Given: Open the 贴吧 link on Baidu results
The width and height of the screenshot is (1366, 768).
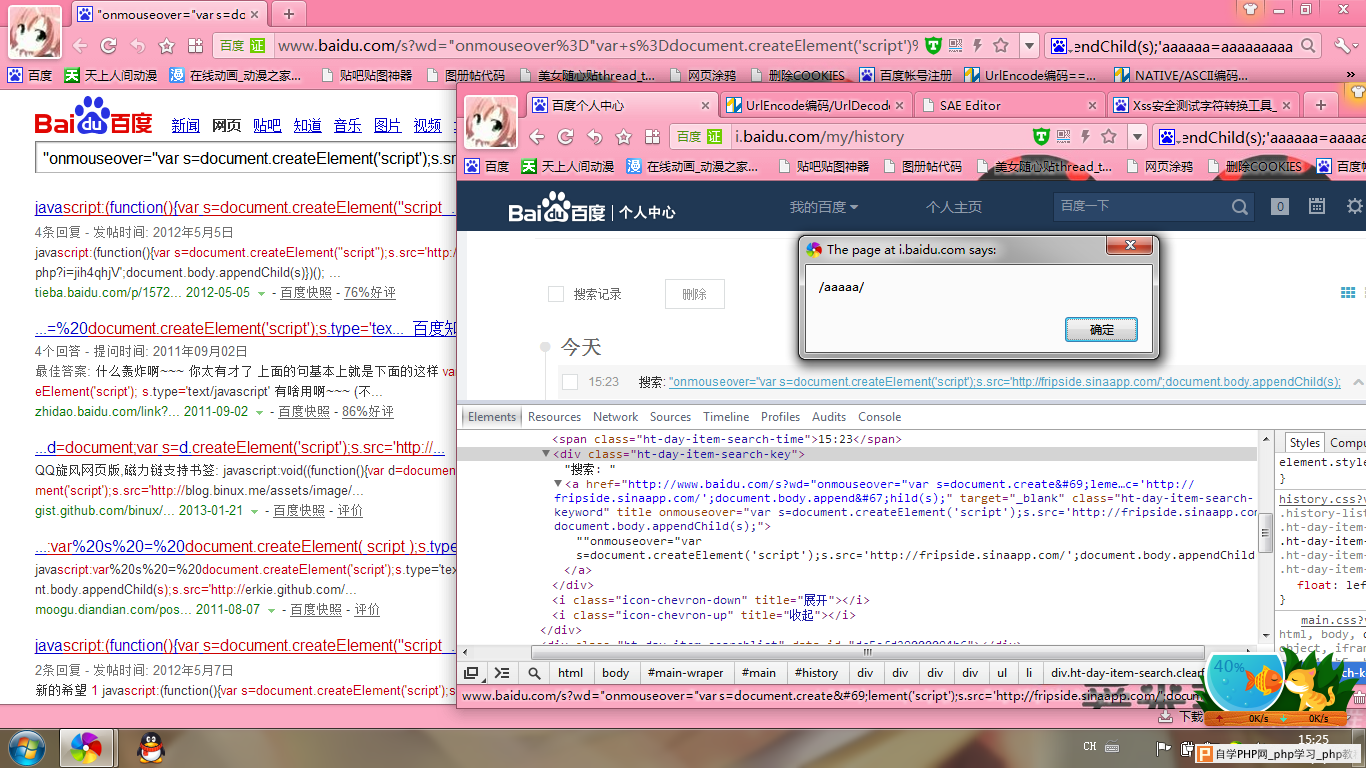Looking at the screenshot, I should tap(267, 125).
